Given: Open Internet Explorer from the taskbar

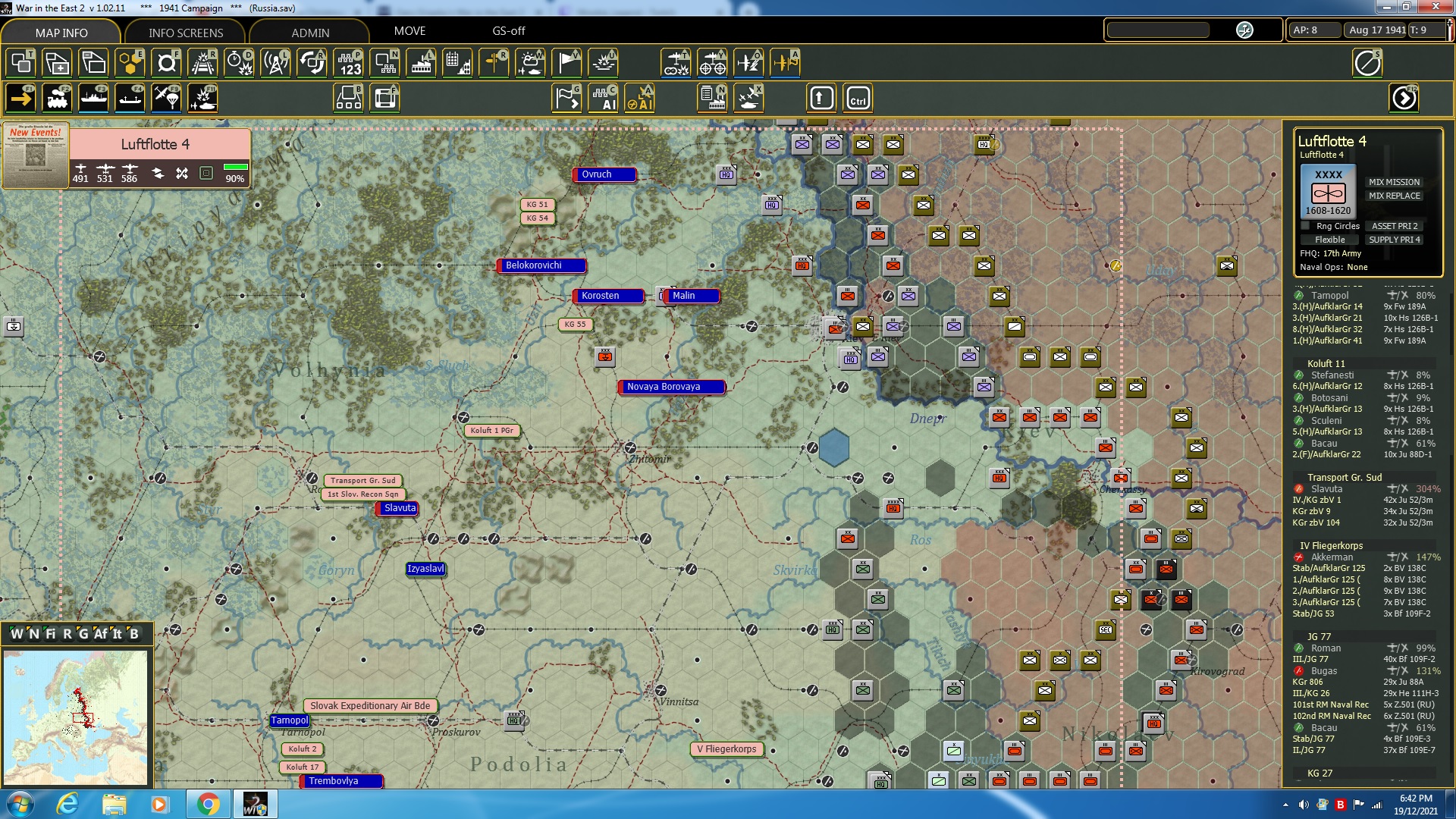Looking at the screenshot, I should [67, 804].
